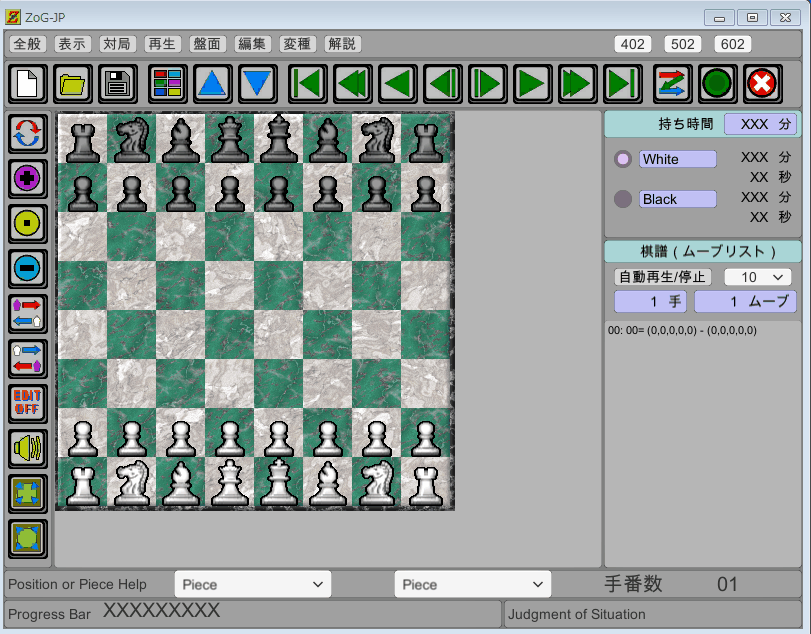Save the game with the floppy disk icon

tap(117, 83)
